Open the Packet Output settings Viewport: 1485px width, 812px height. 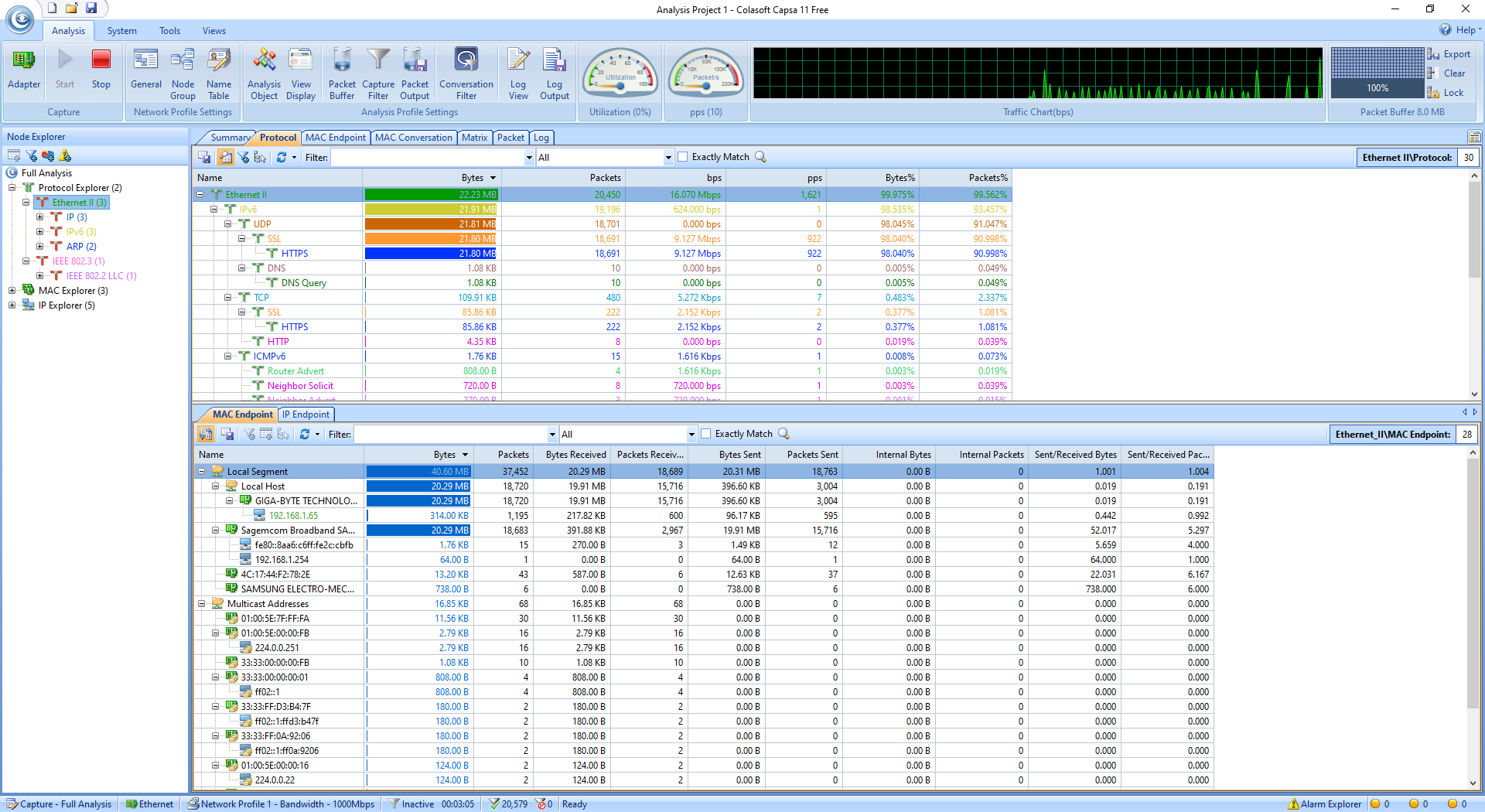point(415,73)
